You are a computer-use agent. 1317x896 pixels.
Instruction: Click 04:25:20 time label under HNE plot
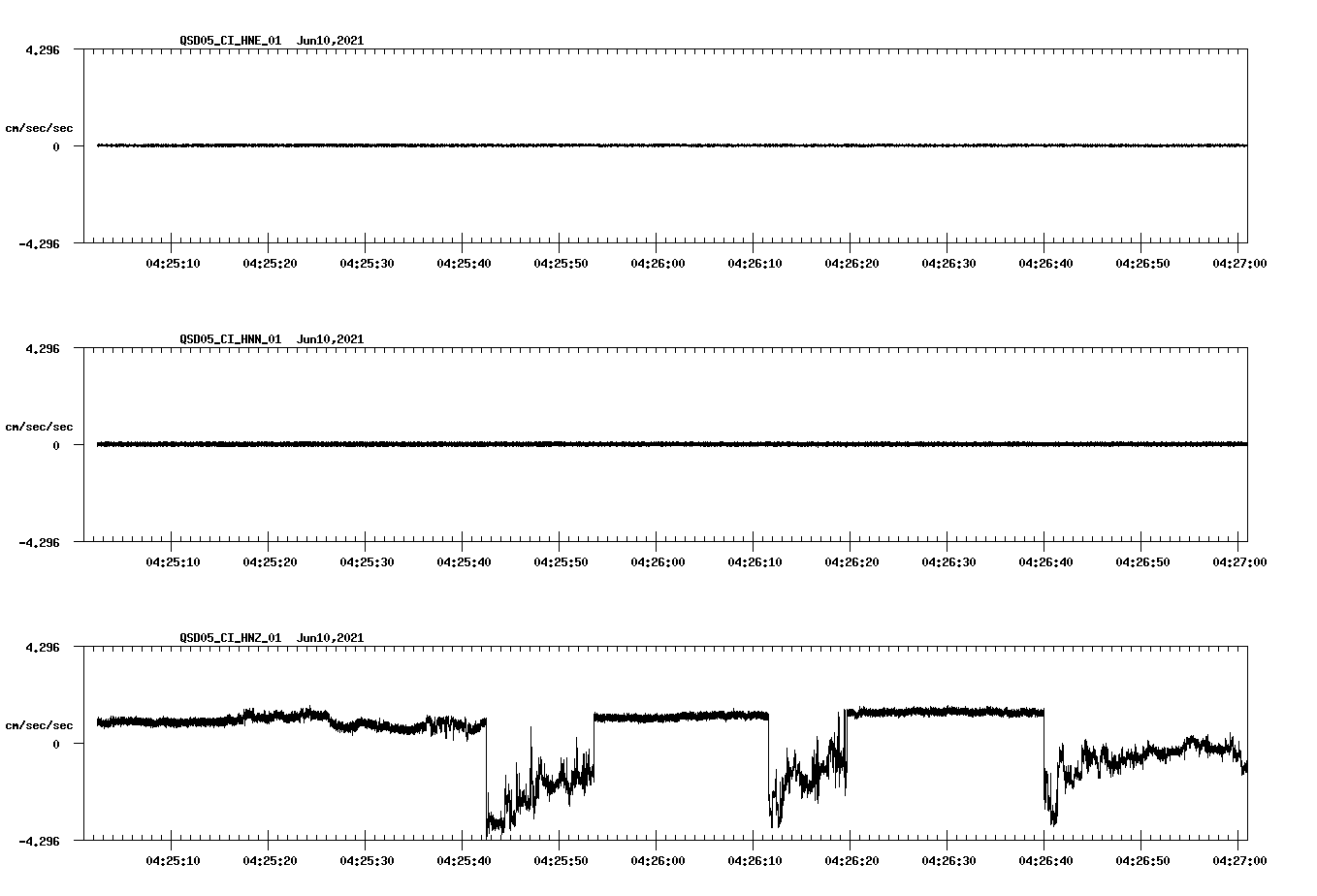tap(270, 263)
